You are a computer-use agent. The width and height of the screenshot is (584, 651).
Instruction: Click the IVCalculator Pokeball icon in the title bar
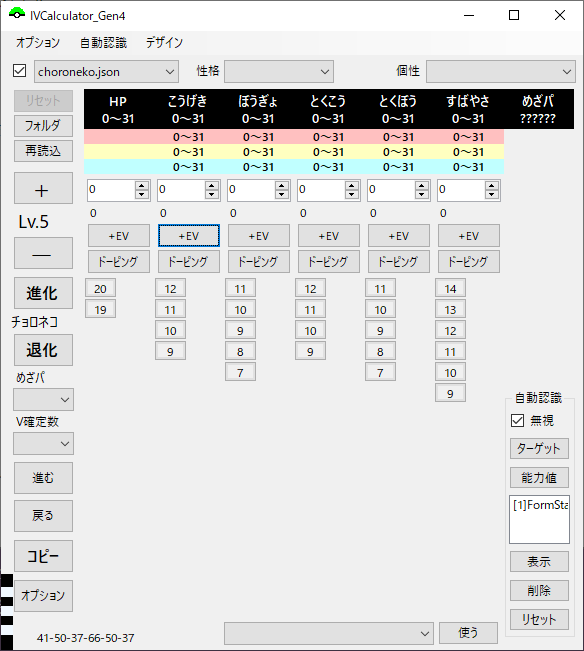tap(17, 14)
